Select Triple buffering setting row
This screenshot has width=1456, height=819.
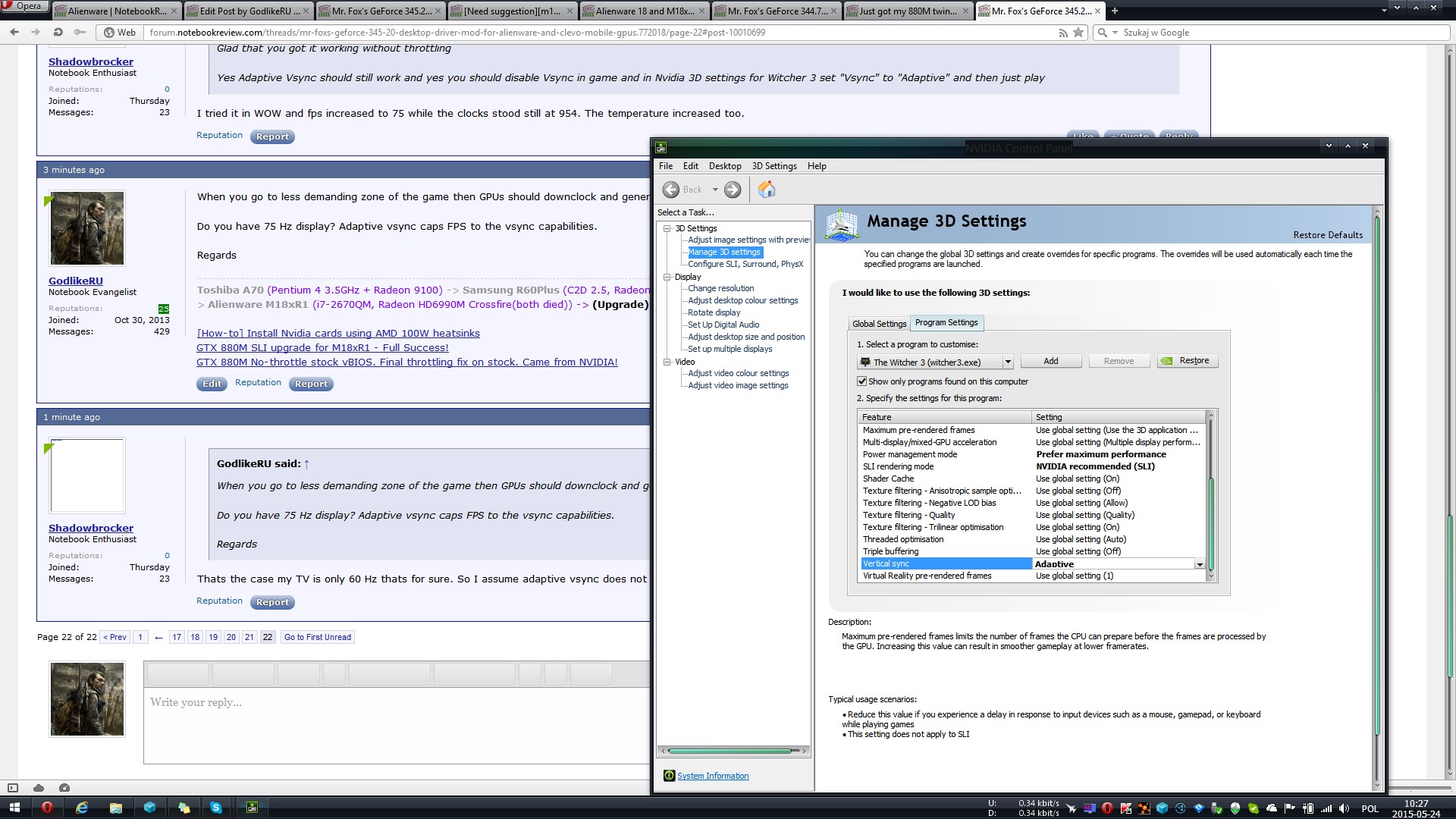click(x=1031, y=551)
